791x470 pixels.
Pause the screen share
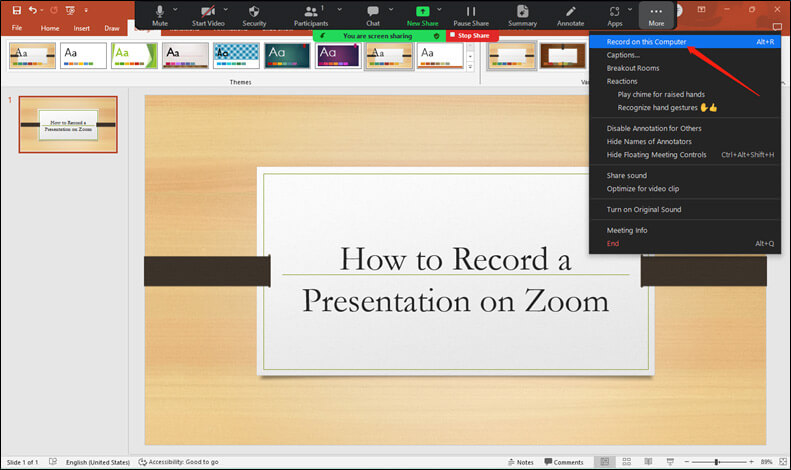coord(471,15)
